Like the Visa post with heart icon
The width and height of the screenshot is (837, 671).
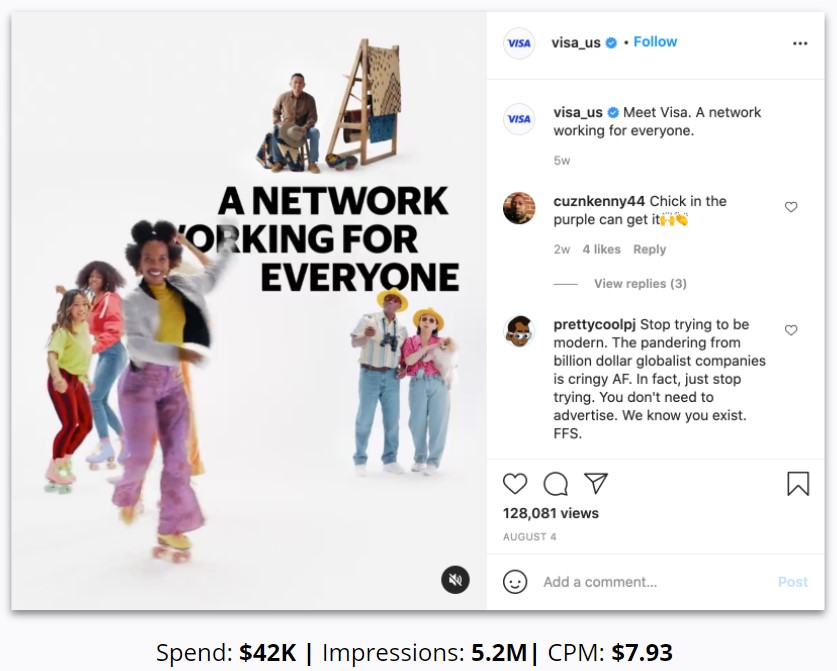(x=515, y=484)
